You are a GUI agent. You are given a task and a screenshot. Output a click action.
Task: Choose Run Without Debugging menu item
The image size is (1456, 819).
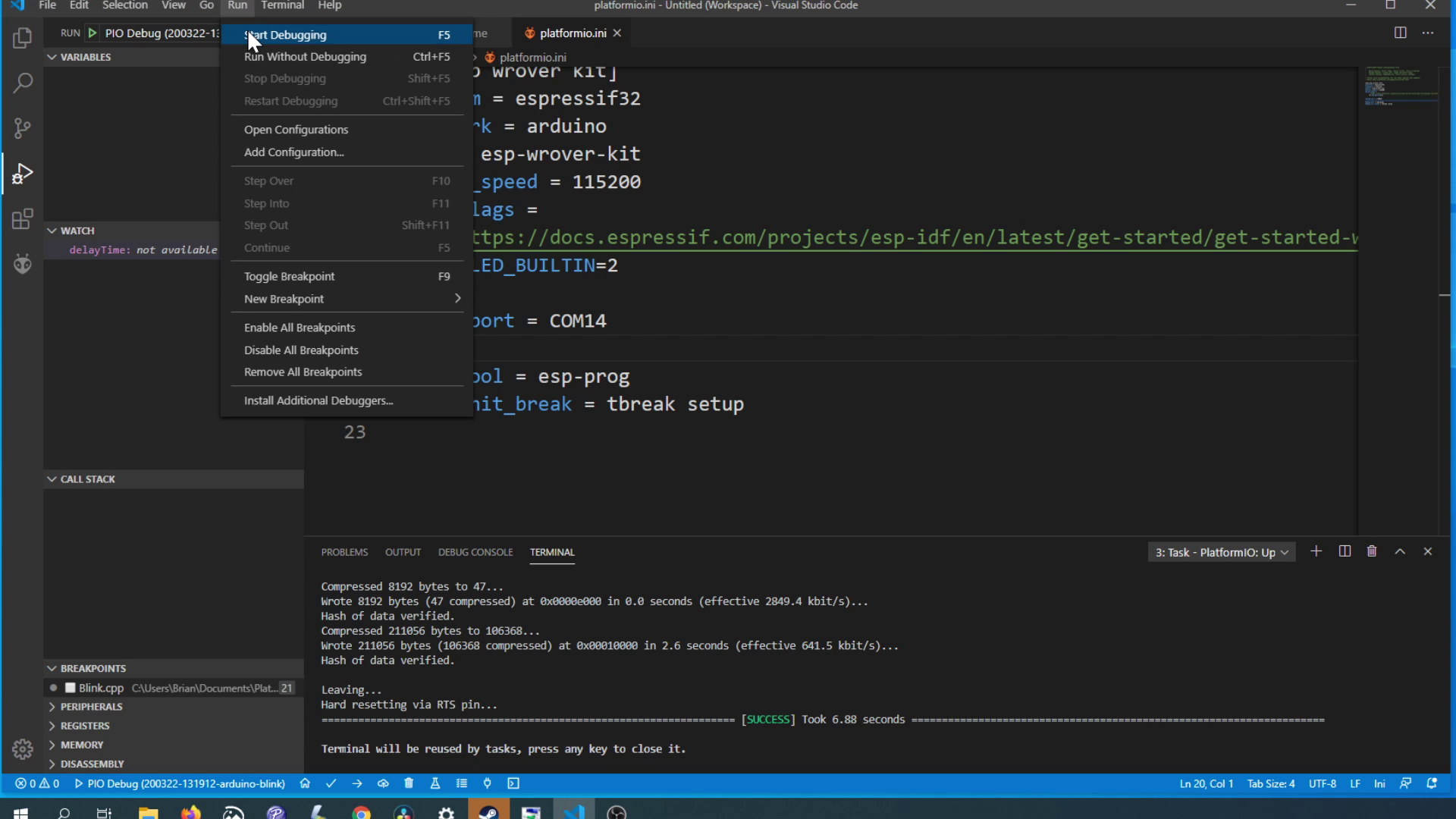(x=347, y=57)
